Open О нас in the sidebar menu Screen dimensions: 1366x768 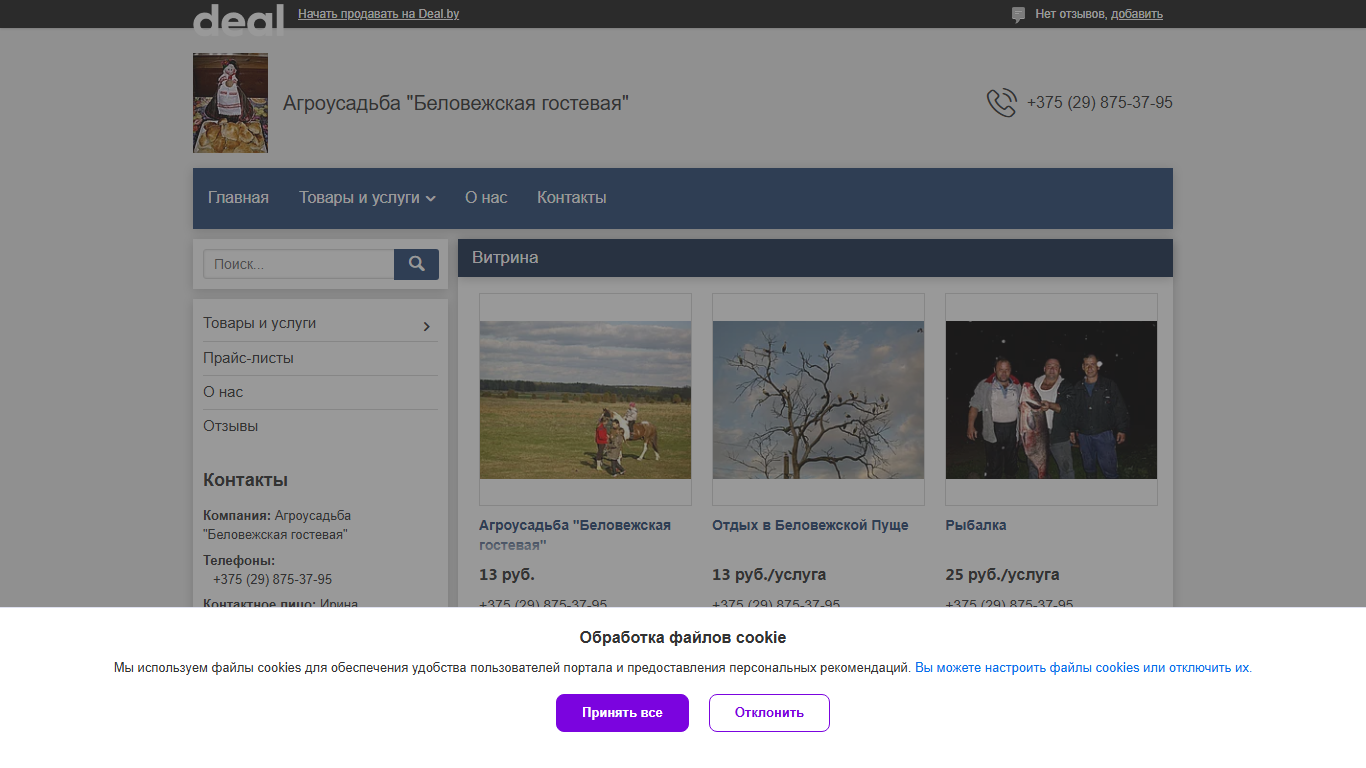click(223, 392)
